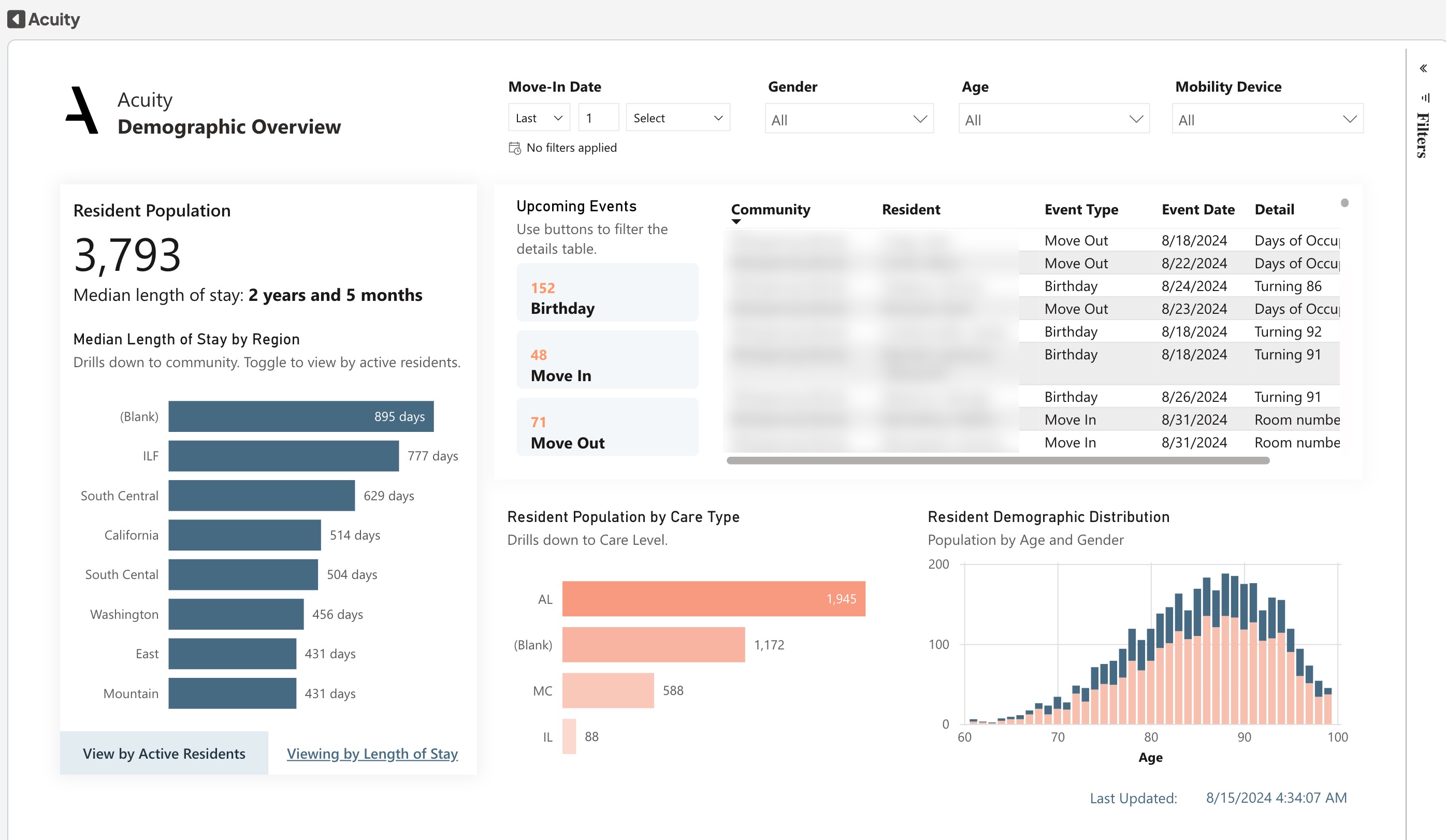Expand the Filters pane with double chevron
Image resolution: width=1446 pixels, height=840 pixels.
click(1424, 68)
